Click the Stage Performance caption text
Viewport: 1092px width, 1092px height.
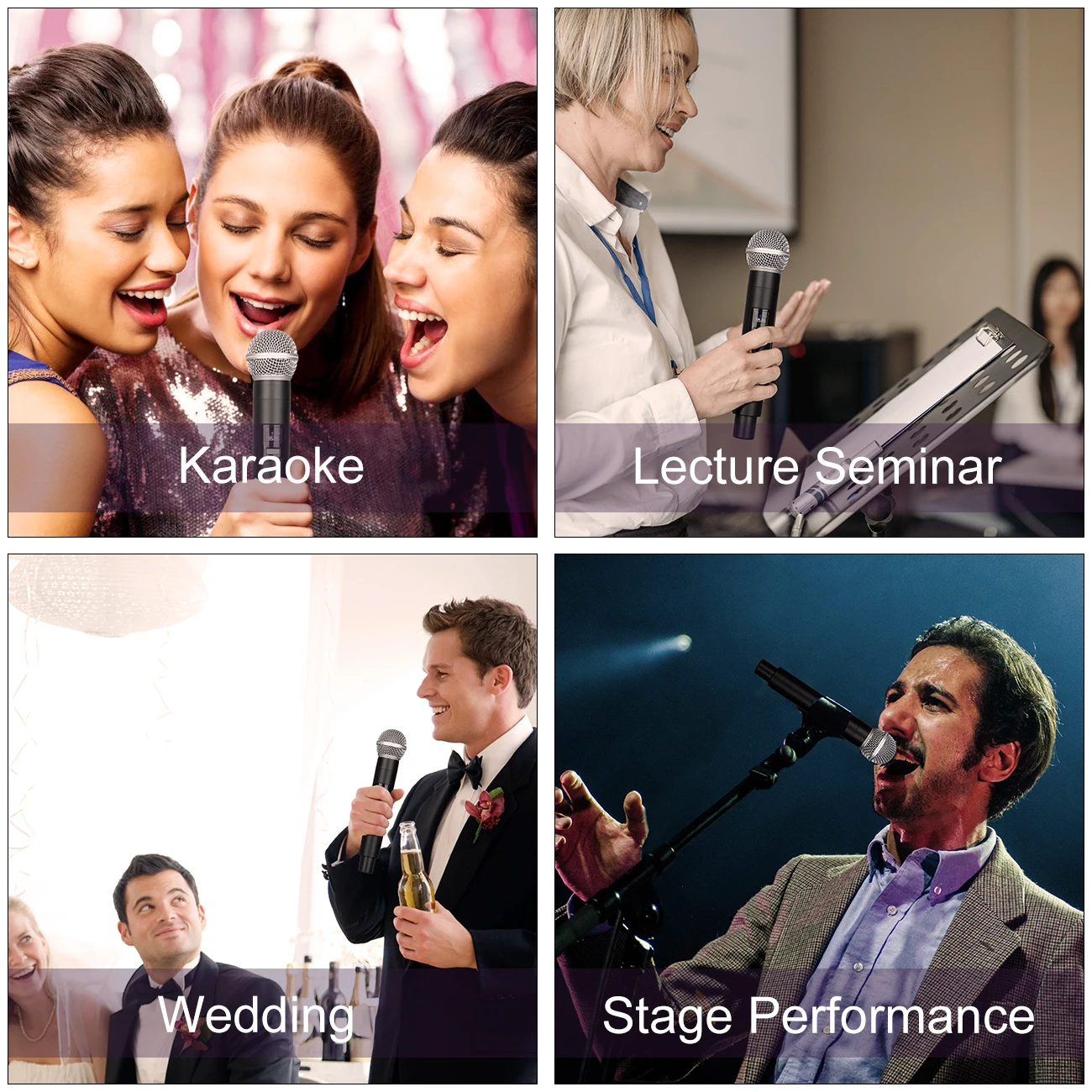coord(818,1016)
